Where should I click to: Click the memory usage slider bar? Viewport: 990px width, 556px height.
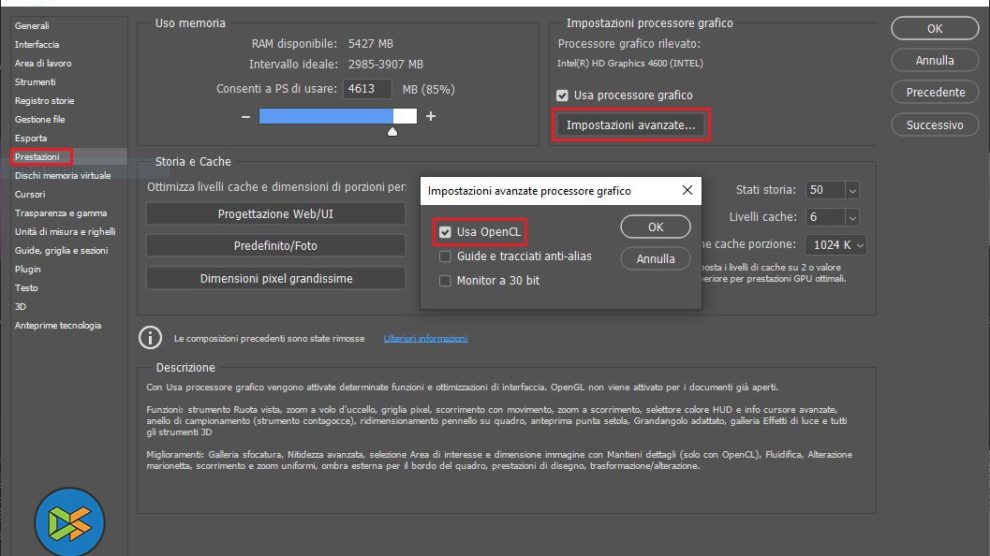click(x=338, y=116)
